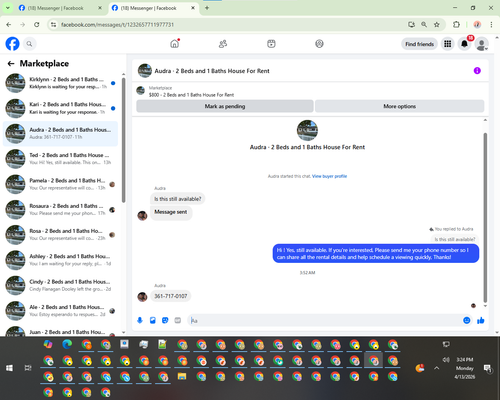Open Kari conversation in chat list
Screen dimensions: 500x400
pyautogui.click(x=60, y=108)
